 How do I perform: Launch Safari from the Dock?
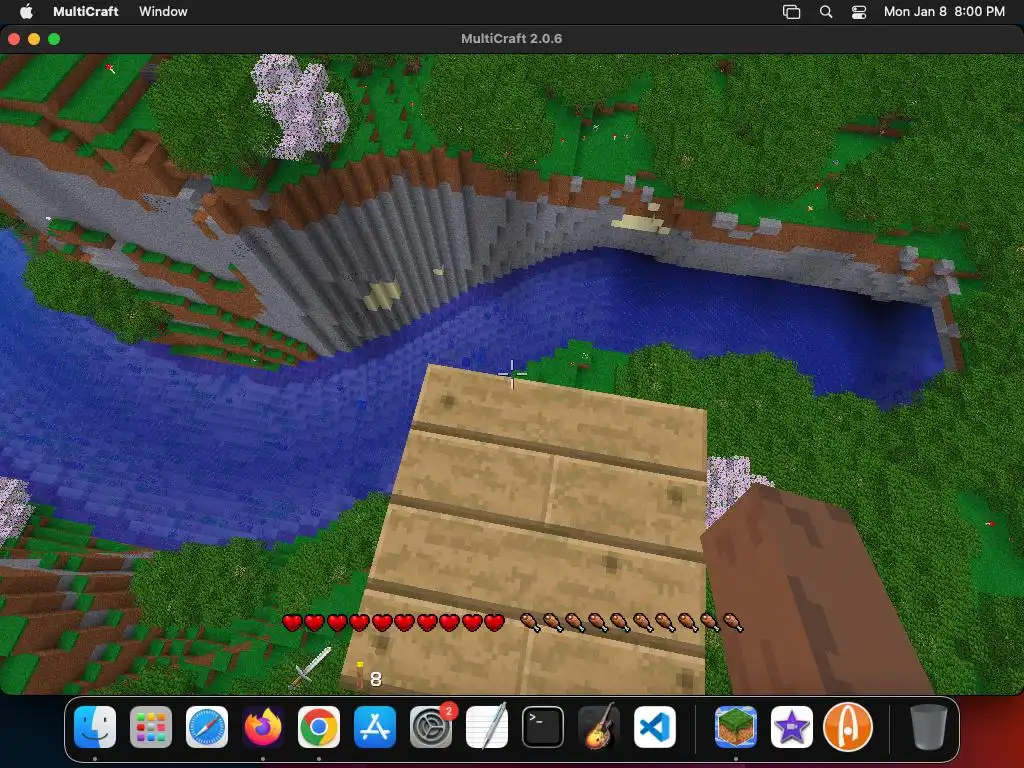click(x=207, y=727)
